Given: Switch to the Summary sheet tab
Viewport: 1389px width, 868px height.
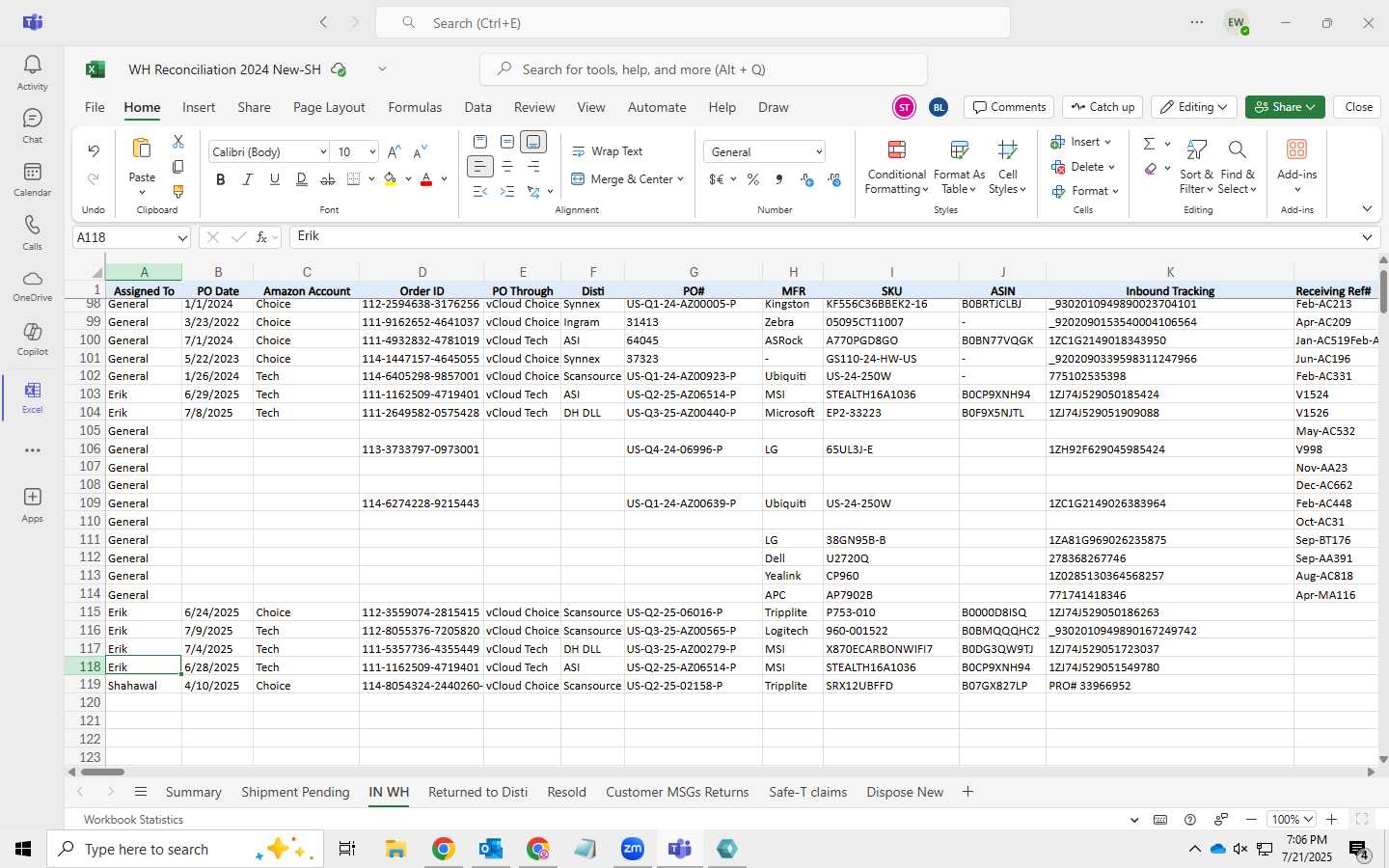Looking at the screenshot, I should point(193,792).
